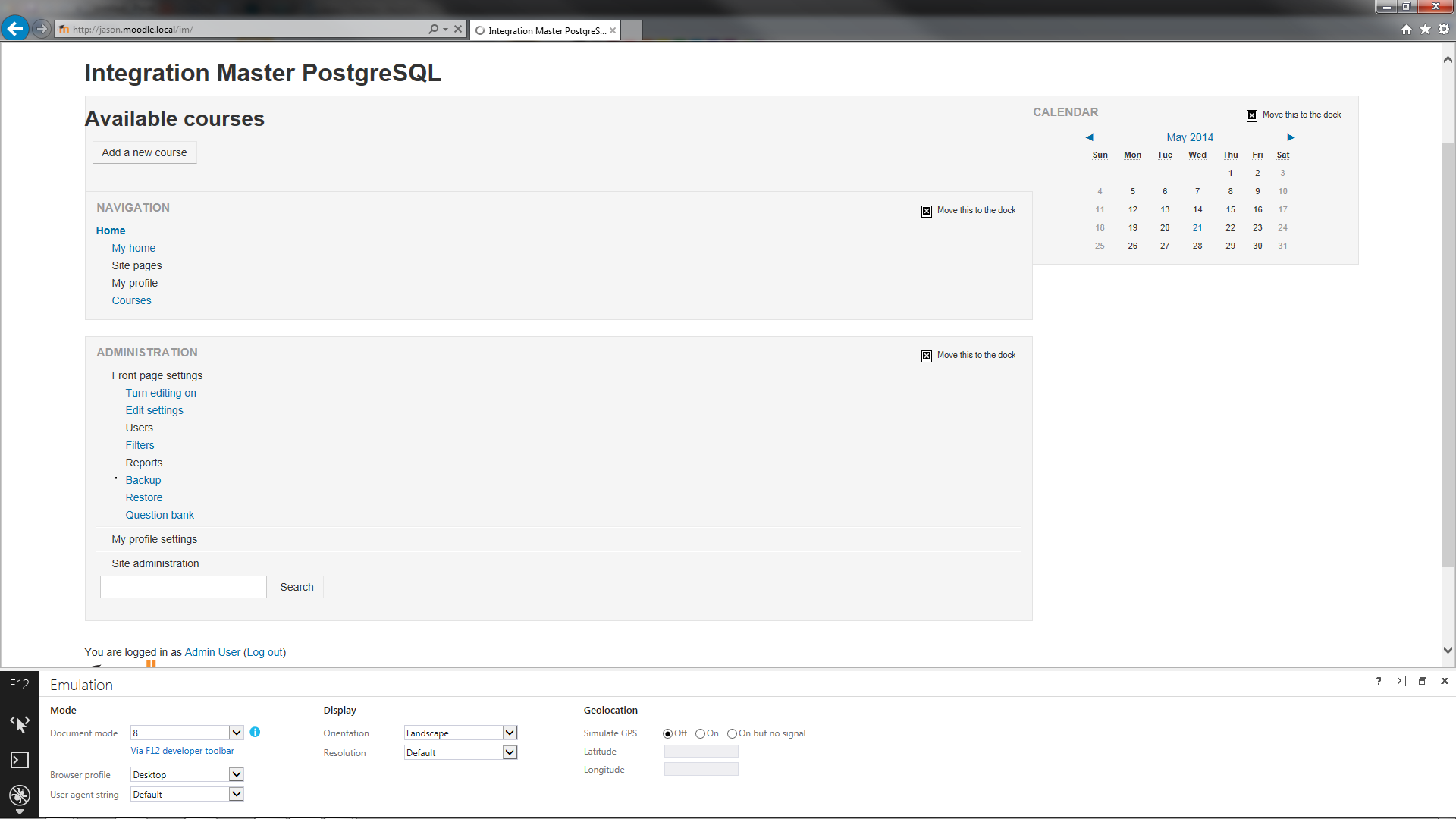Screen dimensions: 1456x819
Task: Open the Filters link
Action: (140, 445)
